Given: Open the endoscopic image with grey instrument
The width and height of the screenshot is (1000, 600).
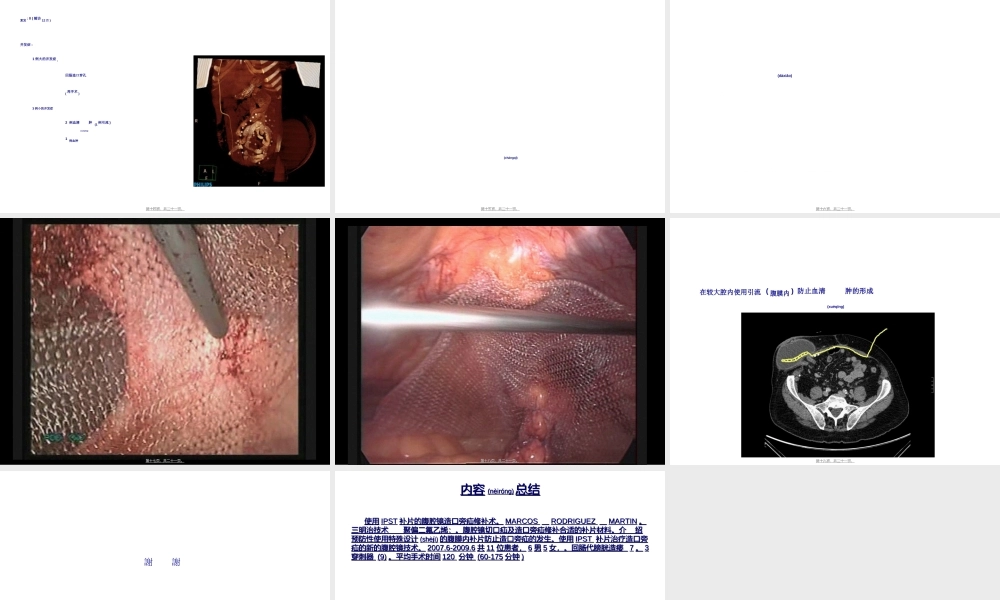Looking at the screenshot, I should (165, 338).
